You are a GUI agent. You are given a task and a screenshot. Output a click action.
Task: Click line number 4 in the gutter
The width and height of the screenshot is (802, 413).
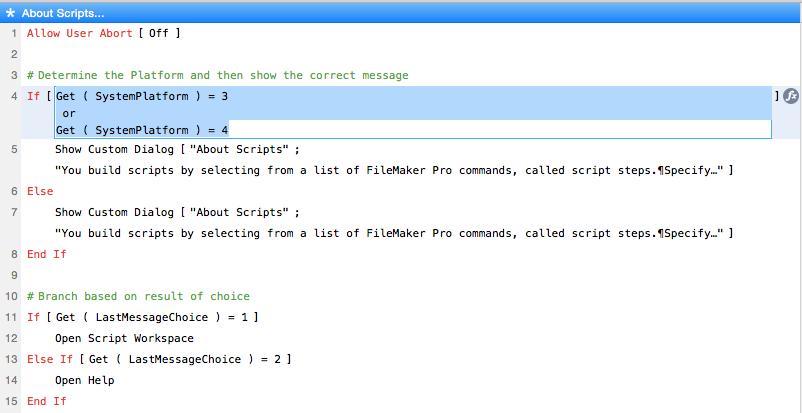[x=13, y=96]
